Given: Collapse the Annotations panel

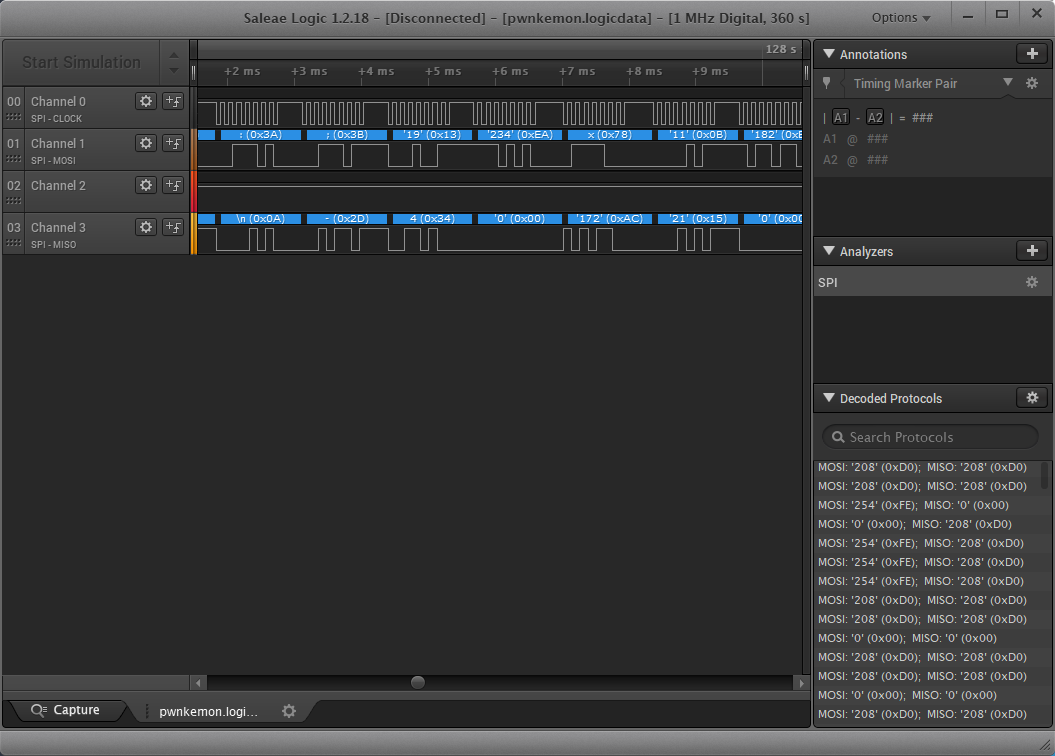Looking at the screenshot, I should click(829, 54).
